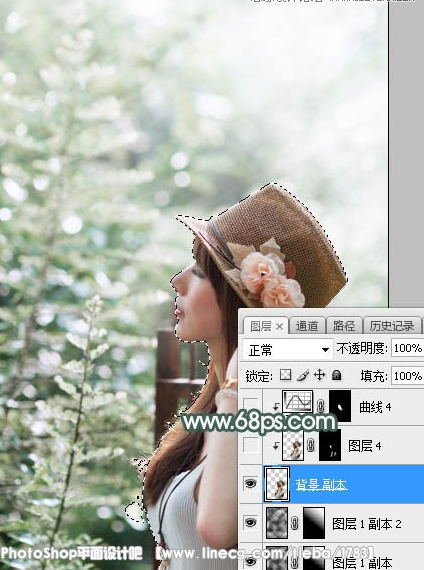The image size is (424, 570).
Task: Select the 图层 4 mask thumbnail
Action: pos(330,445)
